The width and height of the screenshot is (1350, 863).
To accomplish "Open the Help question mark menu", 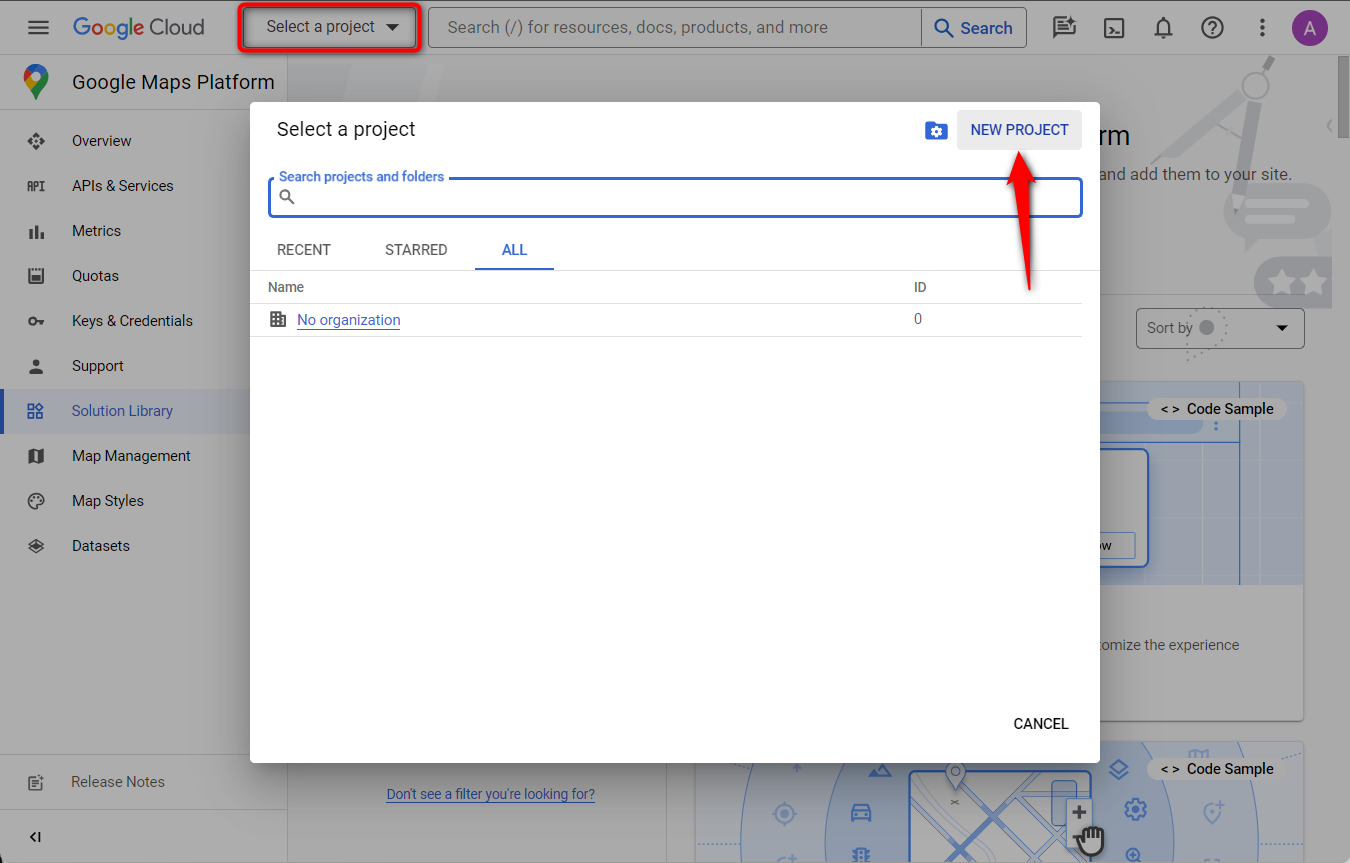I will (1212, 28).
